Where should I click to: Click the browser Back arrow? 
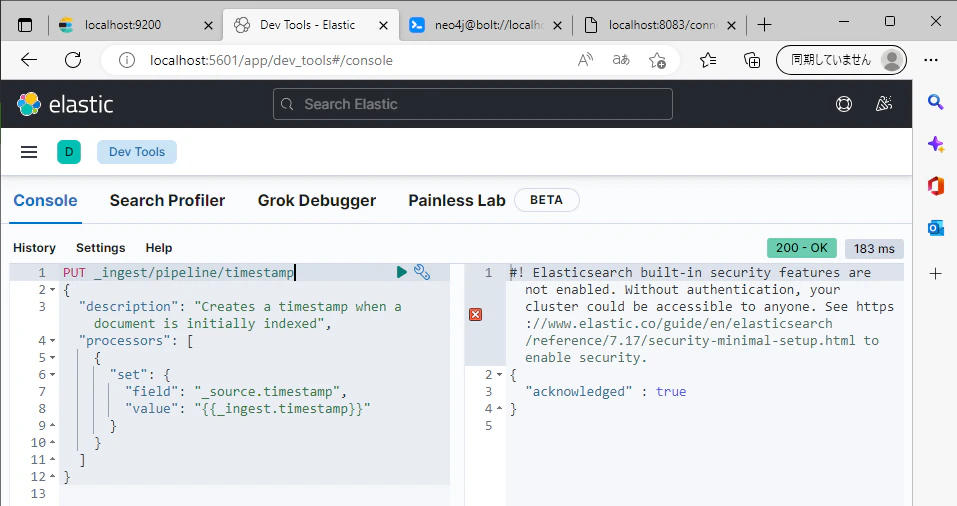pos(29,60)
